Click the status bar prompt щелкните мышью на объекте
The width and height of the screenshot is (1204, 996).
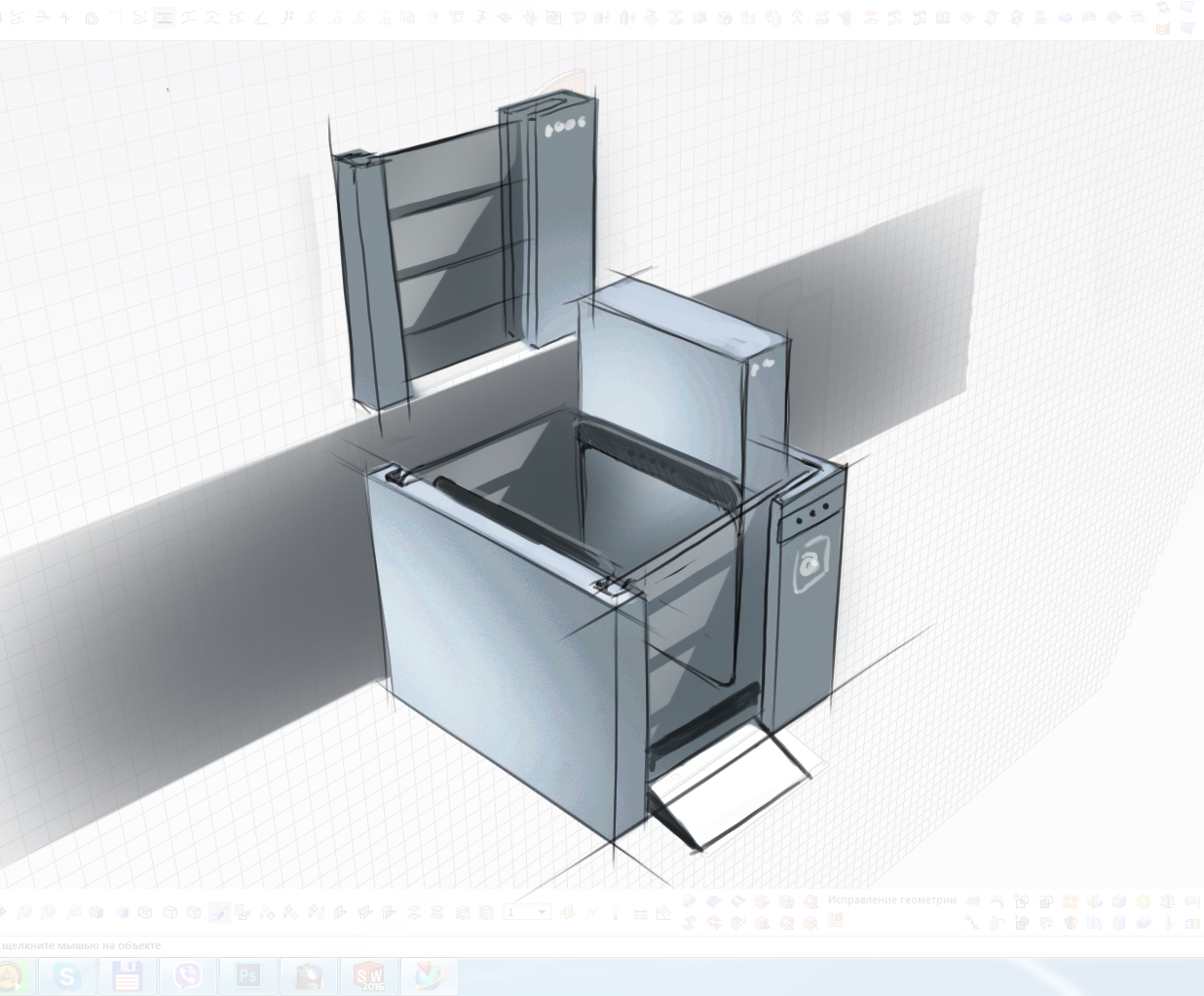[x=82, y=945]
